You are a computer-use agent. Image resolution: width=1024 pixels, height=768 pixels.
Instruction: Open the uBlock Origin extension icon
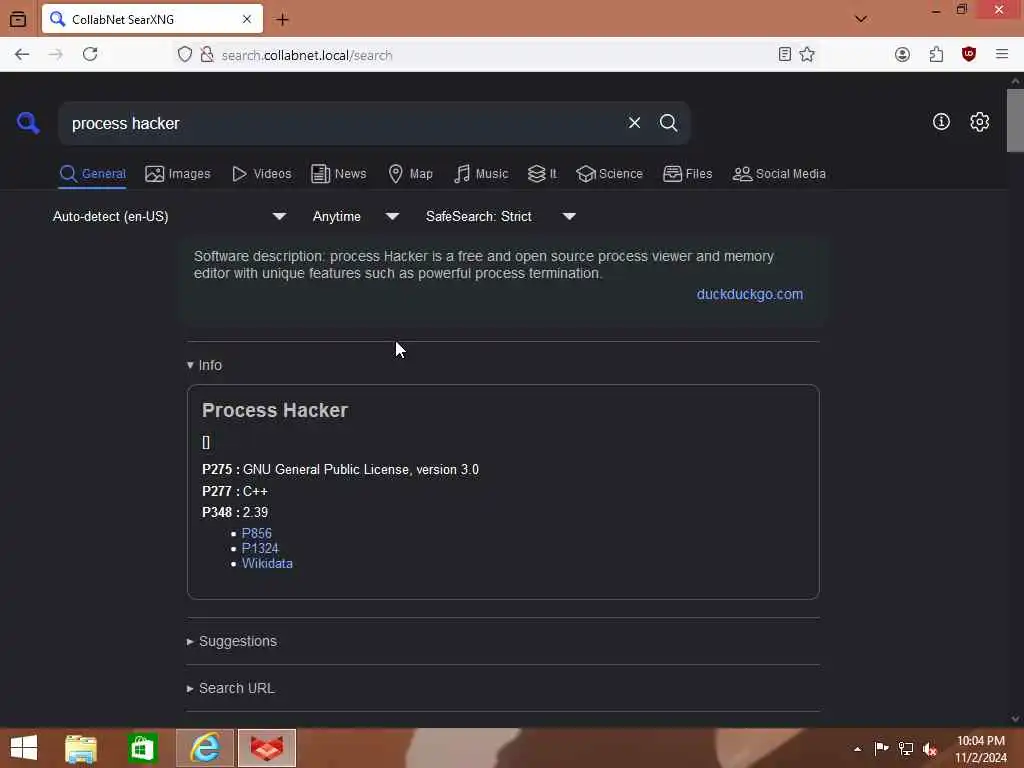(969, 55)
